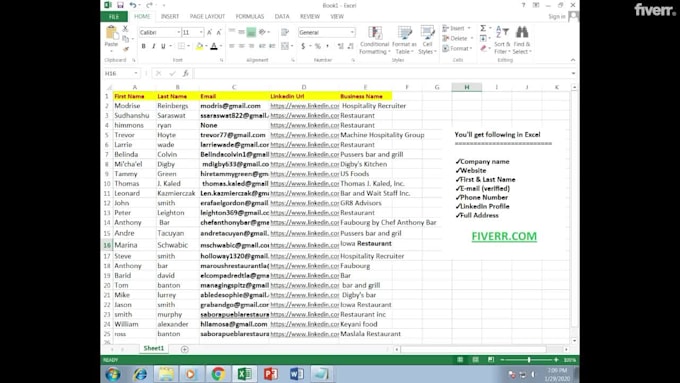Add a new sheet with plus icon
Viewport: 680px width, 383px height.
(x=184, y=349)
